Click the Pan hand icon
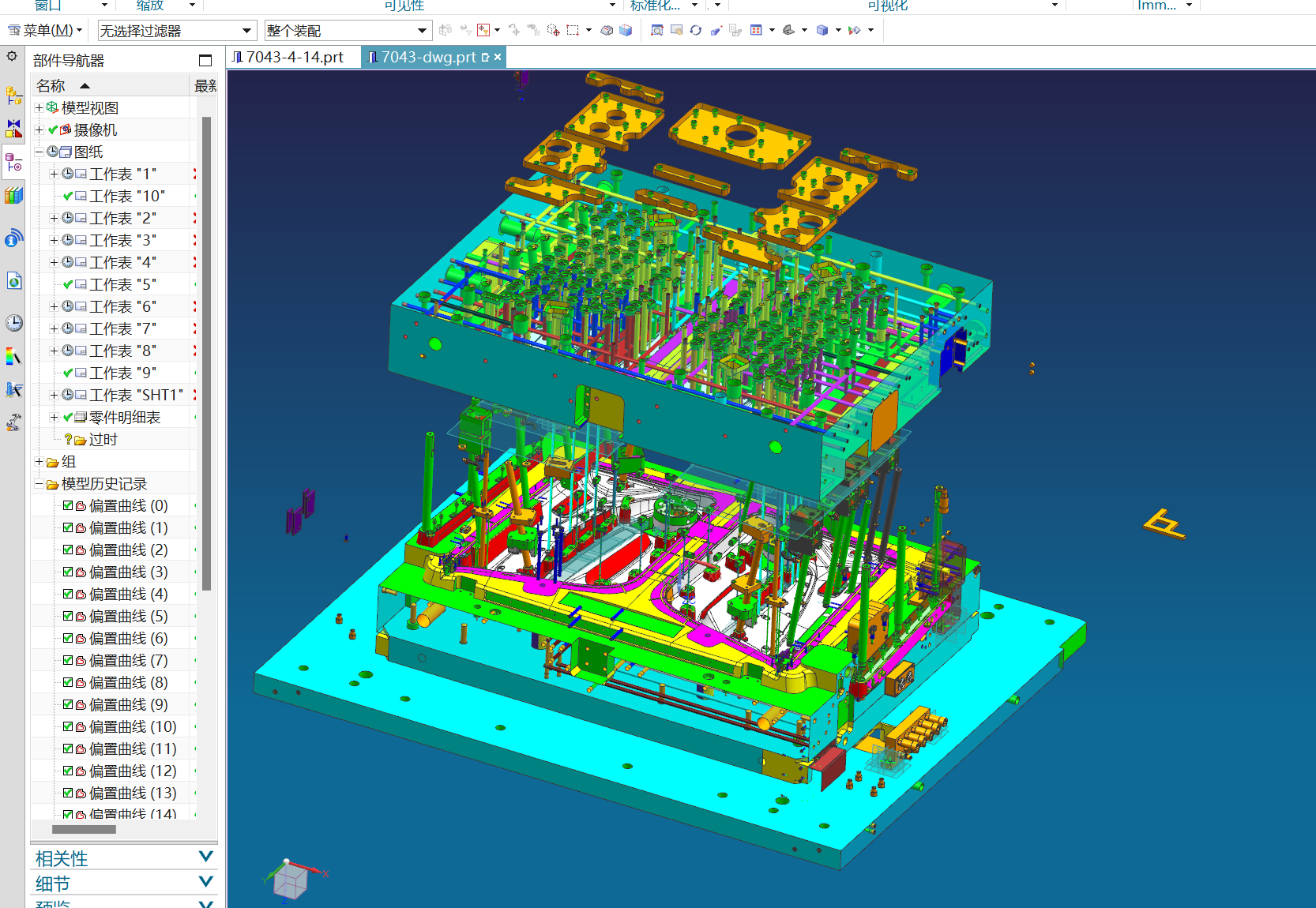The width and height of the screenshot is (1316, 908). click(676, 30)
